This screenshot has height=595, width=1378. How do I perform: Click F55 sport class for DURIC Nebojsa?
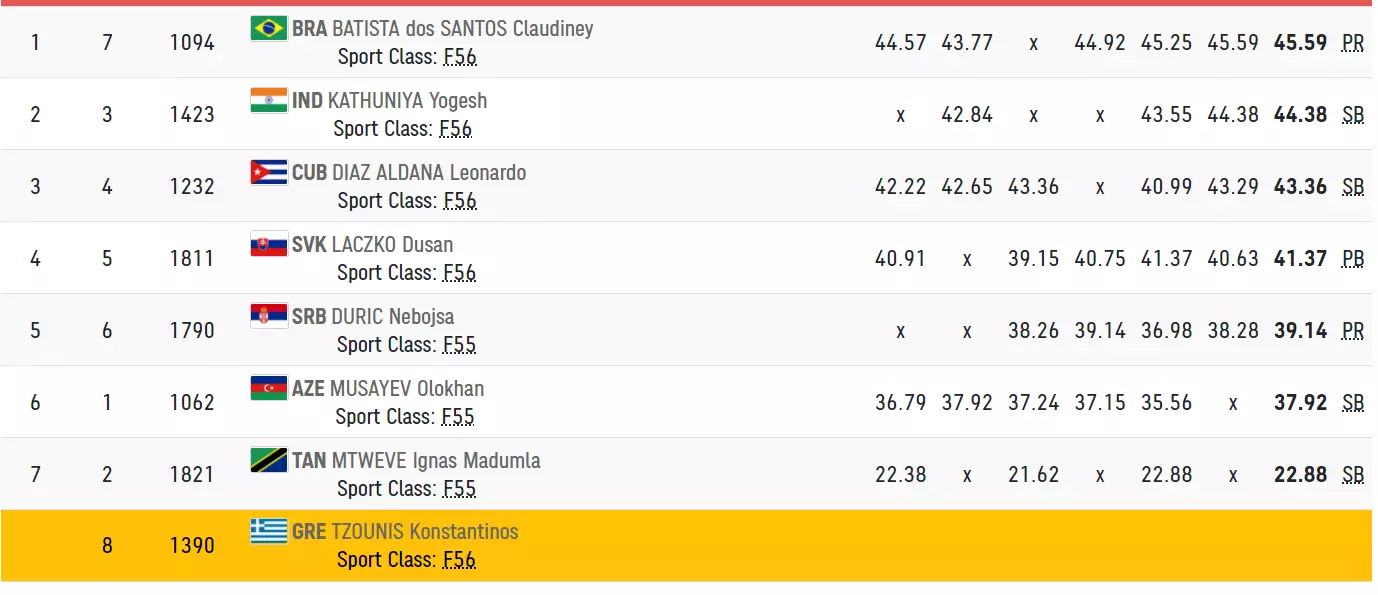point(459,345)
